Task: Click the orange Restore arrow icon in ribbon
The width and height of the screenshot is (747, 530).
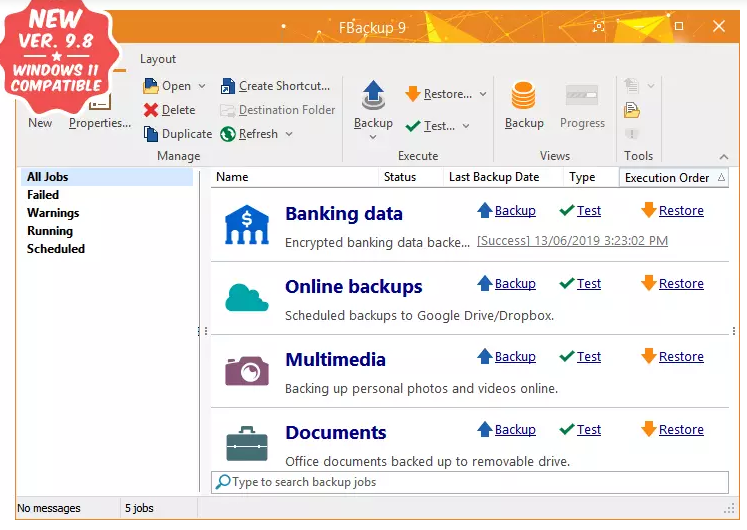Action: [x=413, y=94]
